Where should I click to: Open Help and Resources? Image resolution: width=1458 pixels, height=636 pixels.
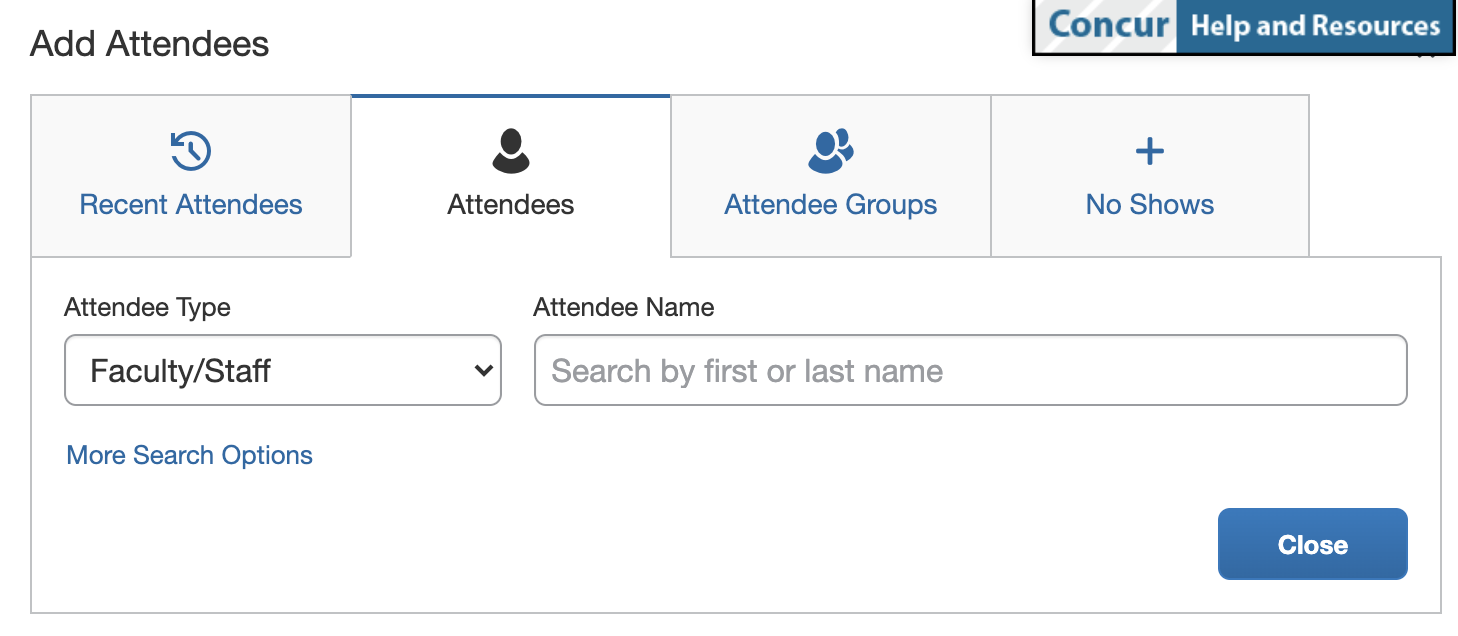tap(1315, 27)
